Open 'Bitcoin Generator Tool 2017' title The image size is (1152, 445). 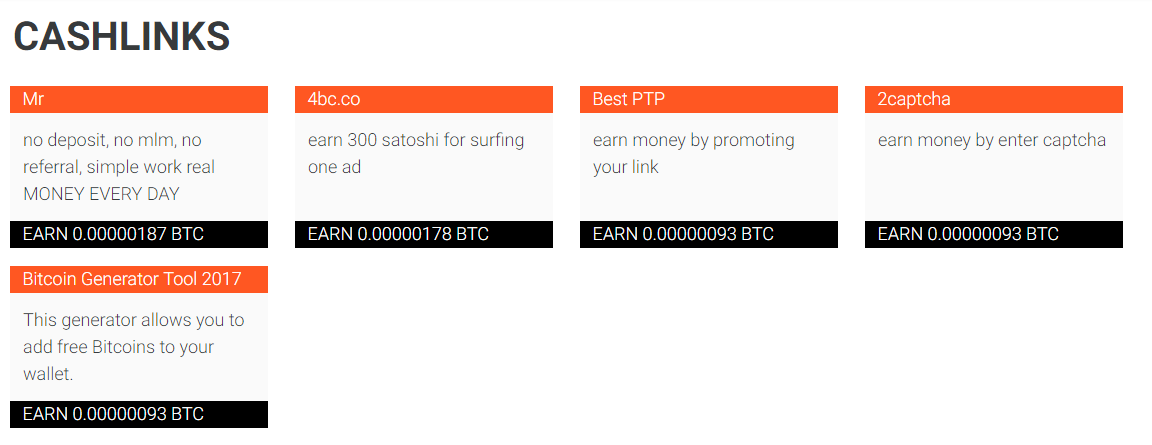click(x=132, y=279)
